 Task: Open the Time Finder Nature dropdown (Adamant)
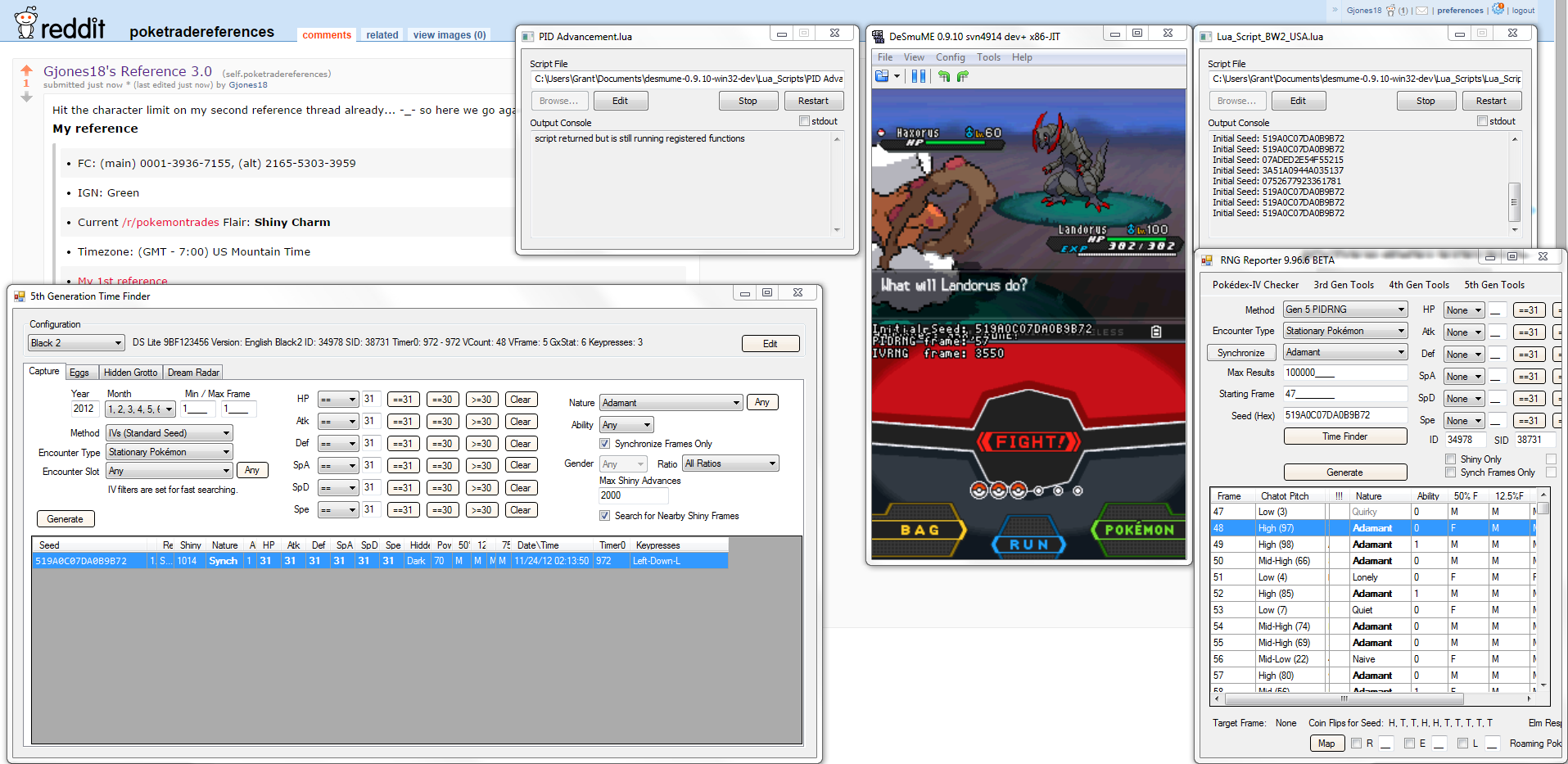[x=671, y=403]
